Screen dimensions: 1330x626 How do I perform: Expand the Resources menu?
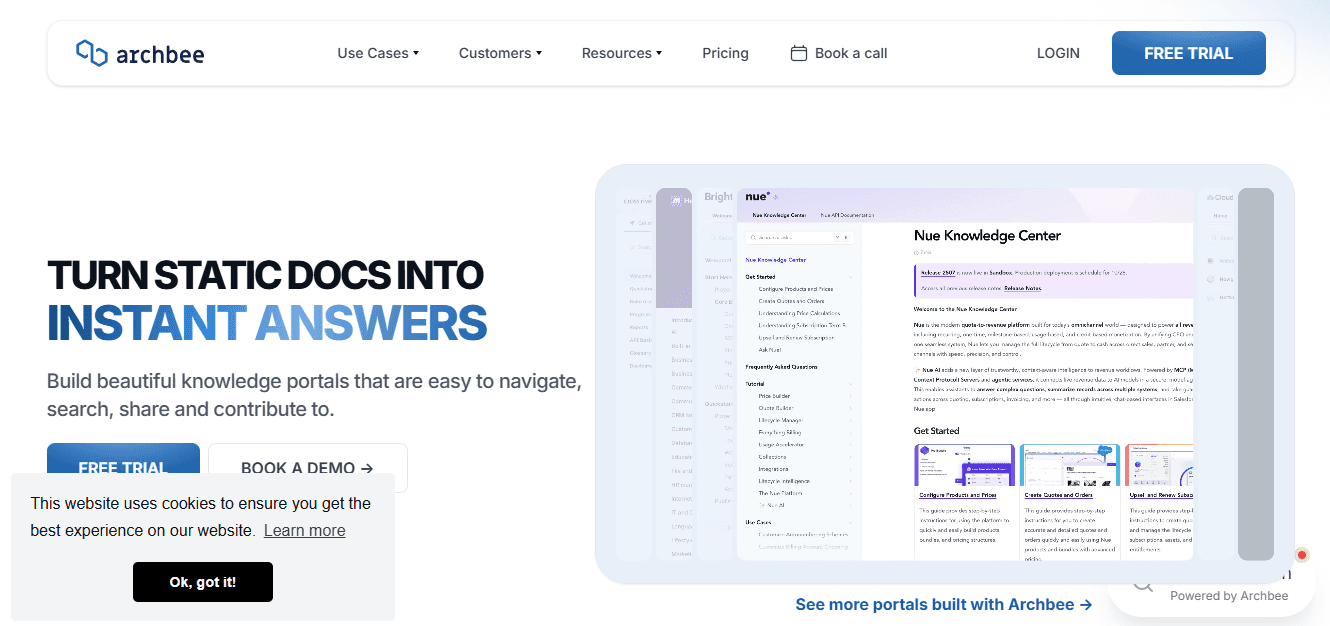622,53
